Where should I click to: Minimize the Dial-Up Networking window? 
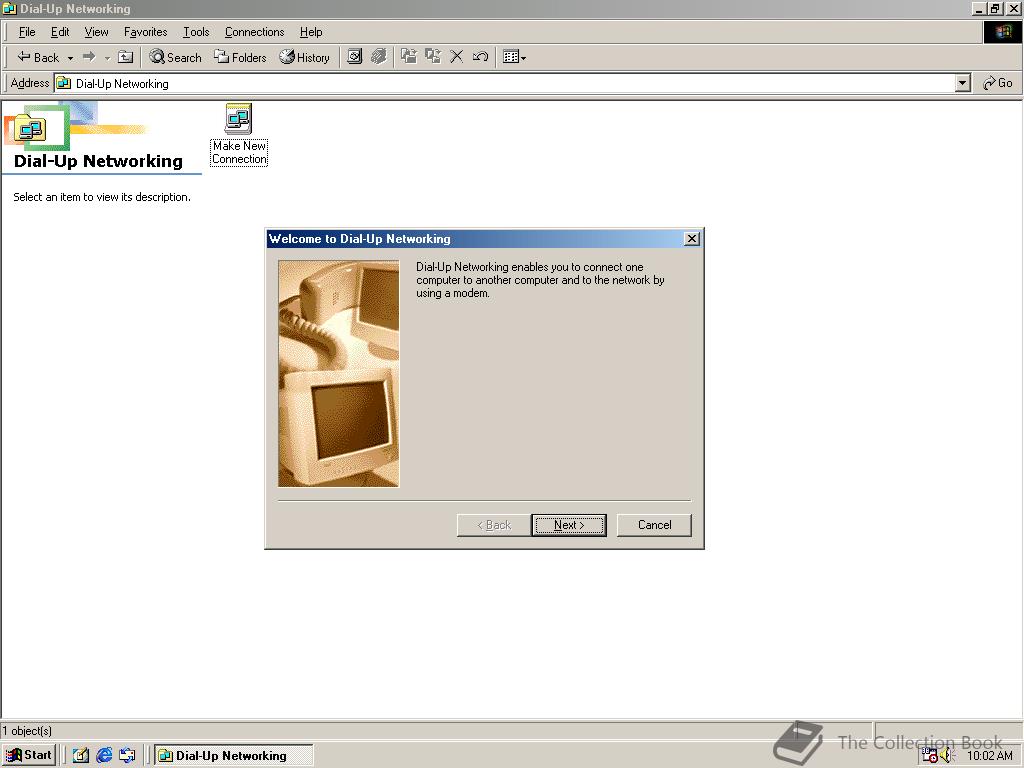coord(979,8)
